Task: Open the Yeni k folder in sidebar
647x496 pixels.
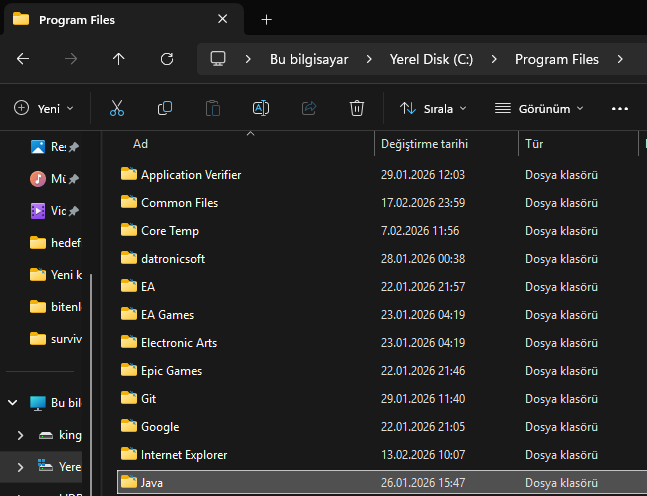Action: 56,275
